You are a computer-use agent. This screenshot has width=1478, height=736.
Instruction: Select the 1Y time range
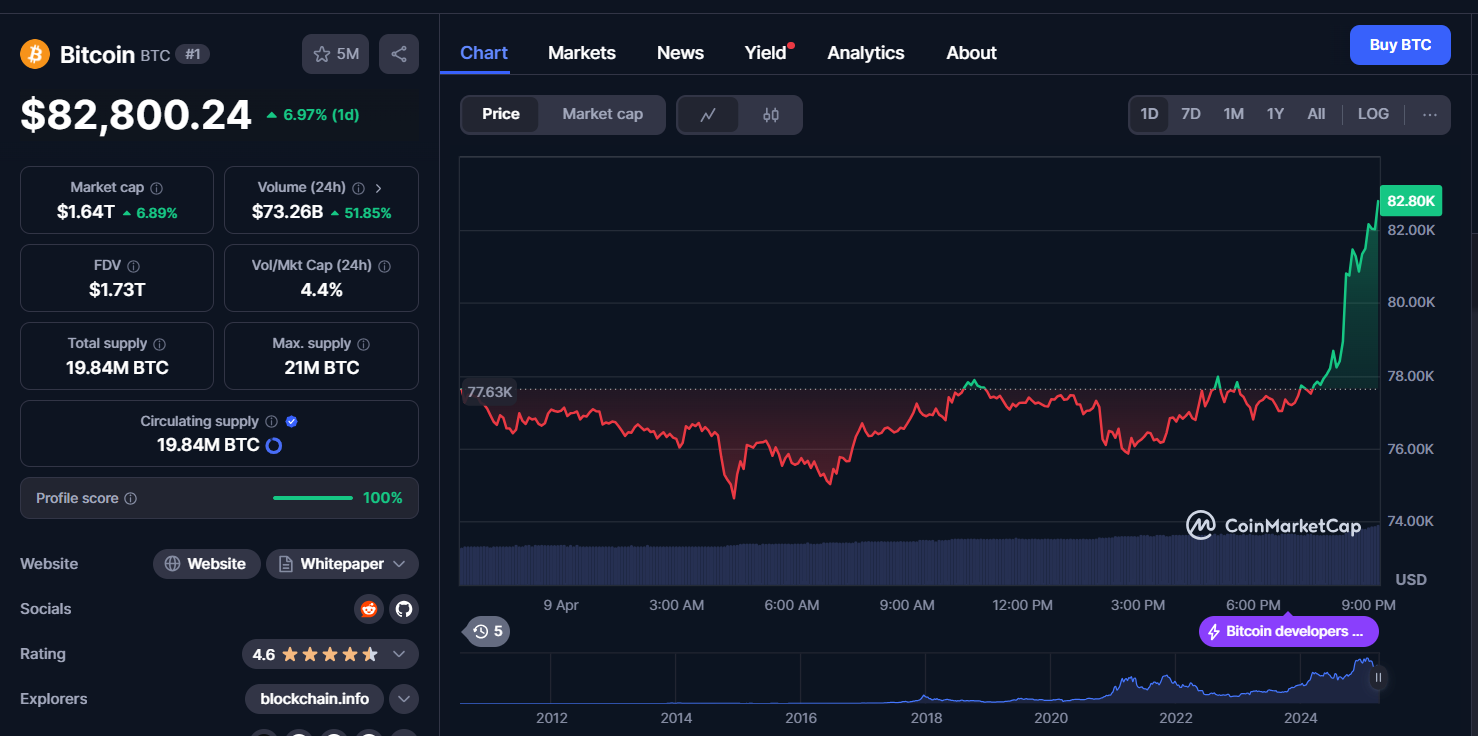1275,114
